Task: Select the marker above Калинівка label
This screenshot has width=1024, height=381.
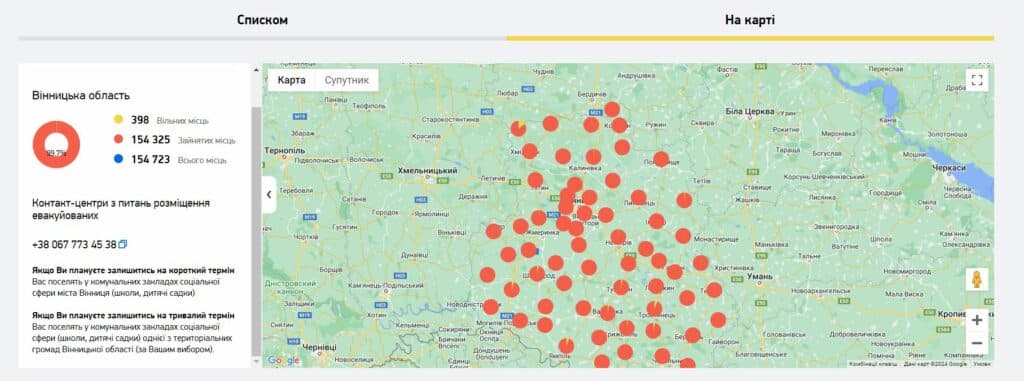Action: [x=593, y=157]
